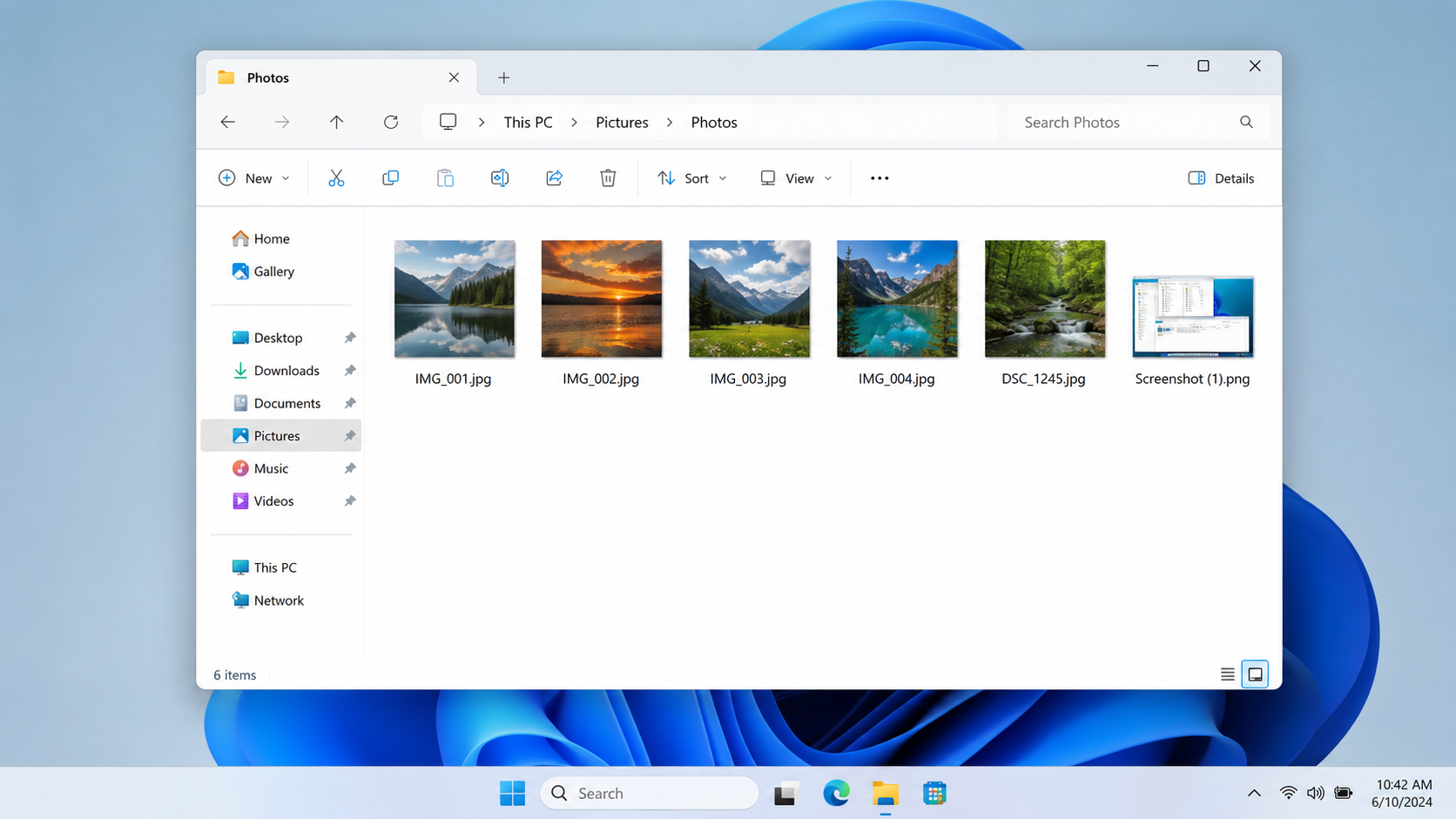
Task: Click the Delete trash can icon
Action: coord(608,178)
